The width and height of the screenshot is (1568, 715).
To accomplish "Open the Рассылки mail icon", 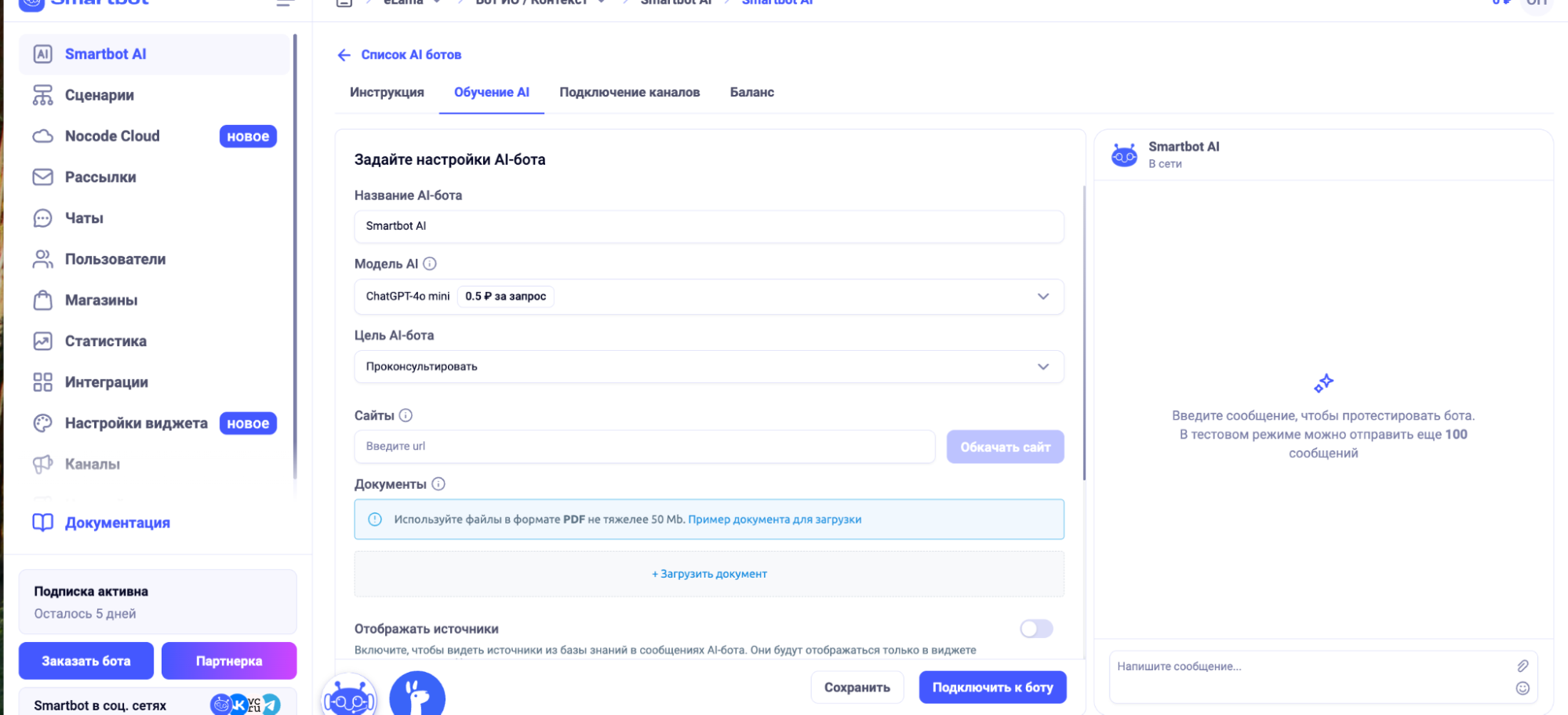I will 43,177.
